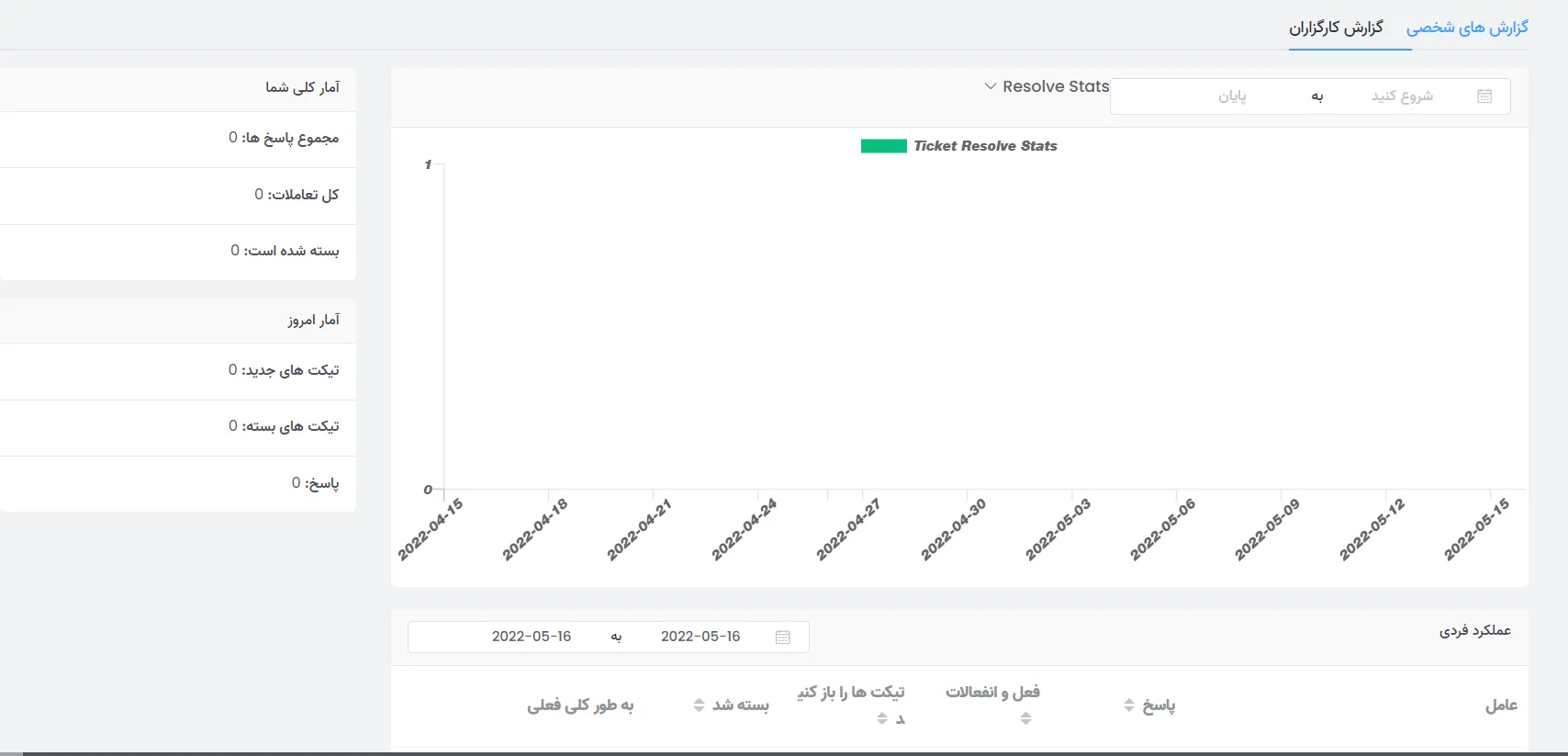
Task: Sort by تیکت ها را باز کنید column
Action: pyautogui.click(x=882, y=718)
